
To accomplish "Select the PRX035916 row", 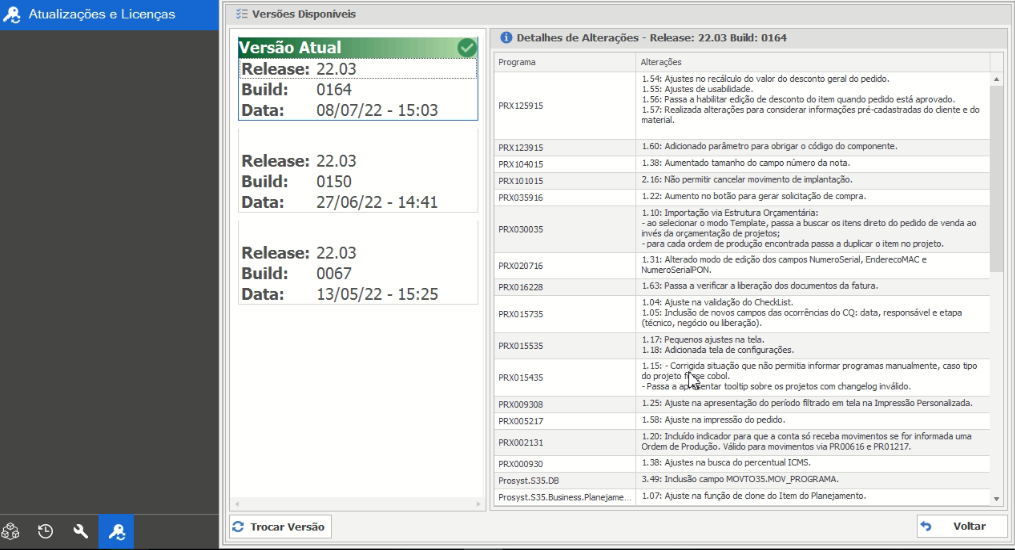I will 742,197.
